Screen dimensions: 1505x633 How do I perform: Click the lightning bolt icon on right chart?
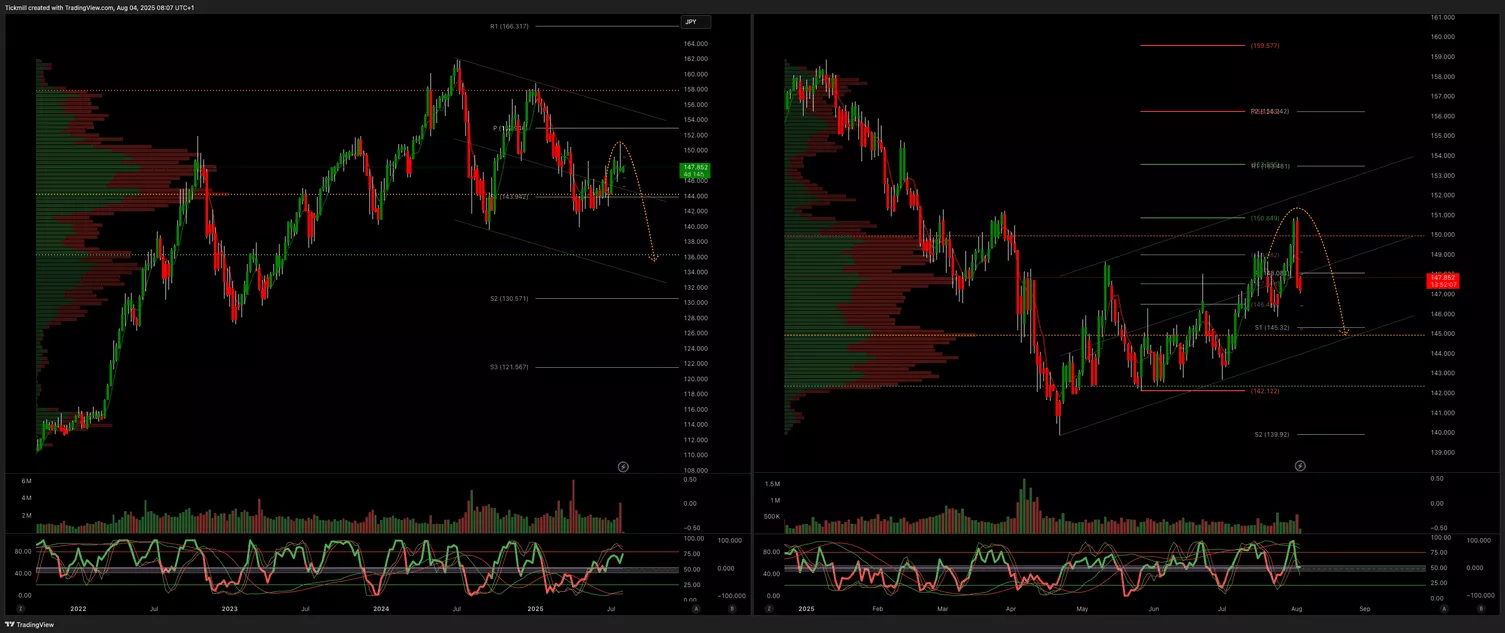1300,466
